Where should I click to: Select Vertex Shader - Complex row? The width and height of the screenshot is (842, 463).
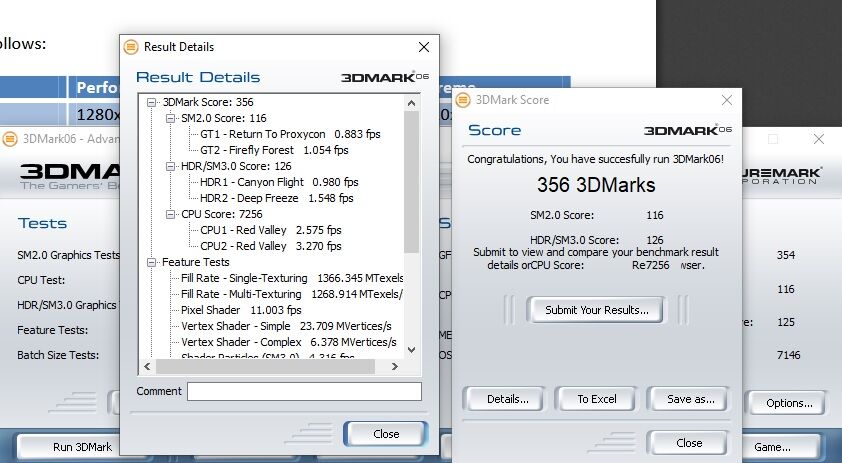289,342
